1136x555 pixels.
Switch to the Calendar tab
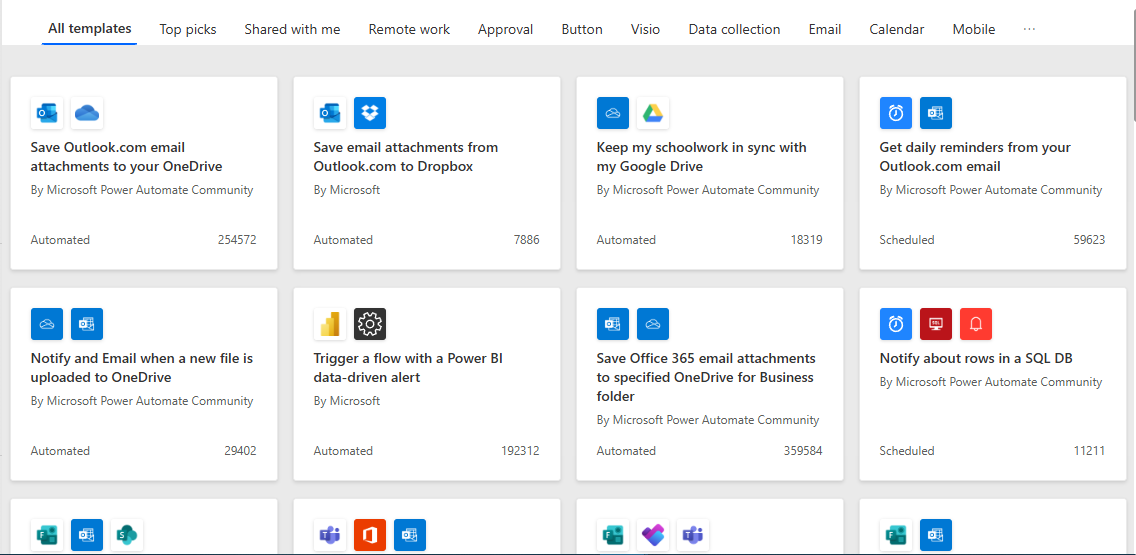pos(897,30)
